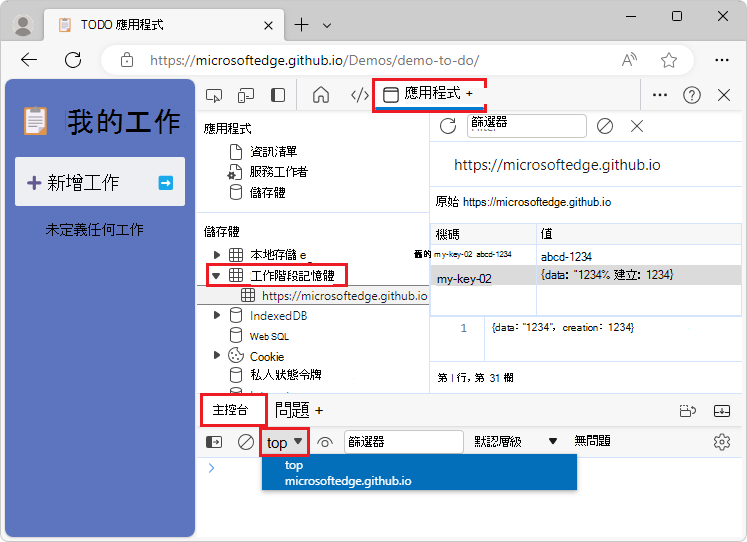Image resolution: width=747 pixels, height=542 pixels.
Task: Create live expression eye icon
Action: tap(325, 442)
